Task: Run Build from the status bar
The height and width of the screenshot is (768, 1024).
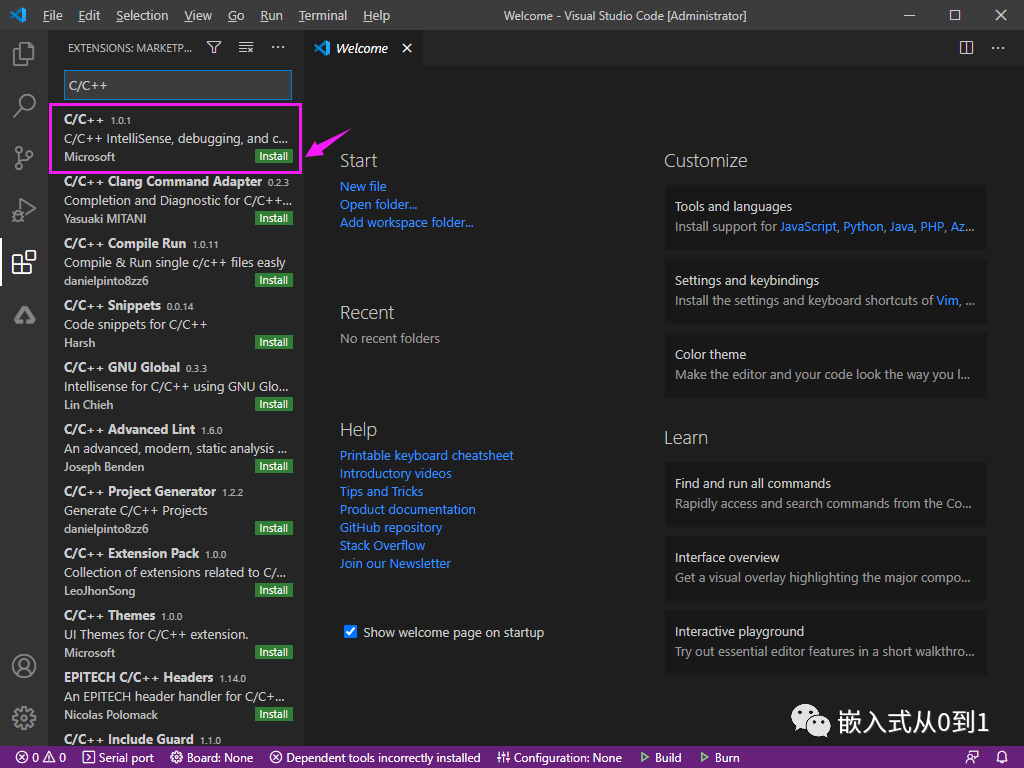Action: click(661, 758)
